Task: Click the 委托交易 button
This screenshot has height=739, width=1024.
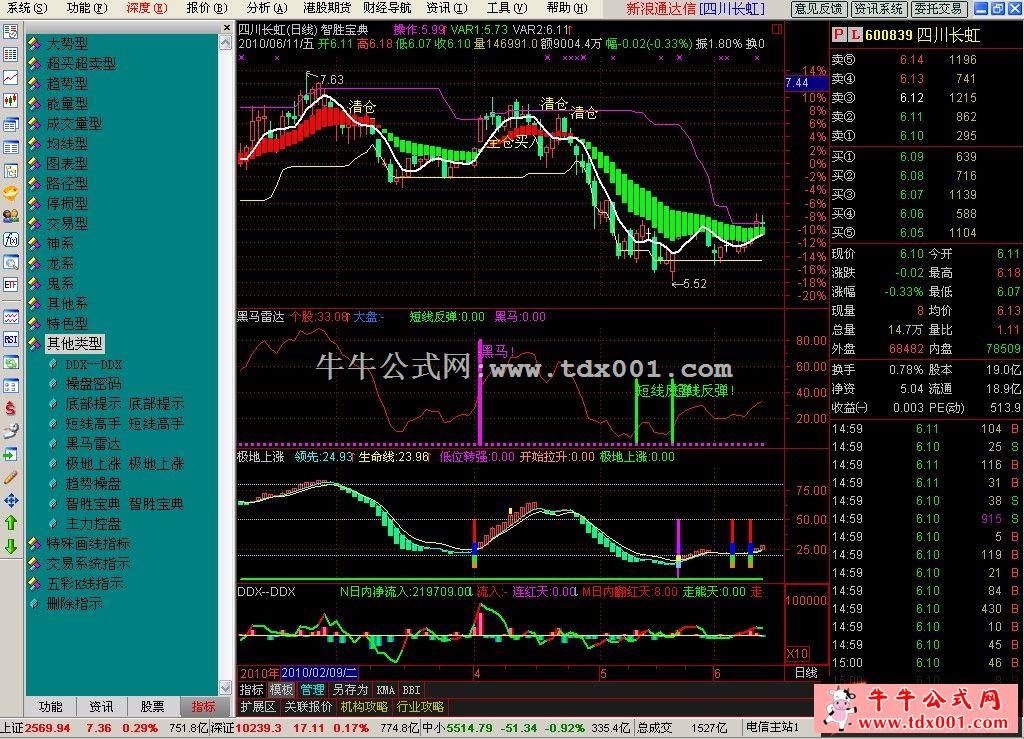Action: [x=938, y=8]
